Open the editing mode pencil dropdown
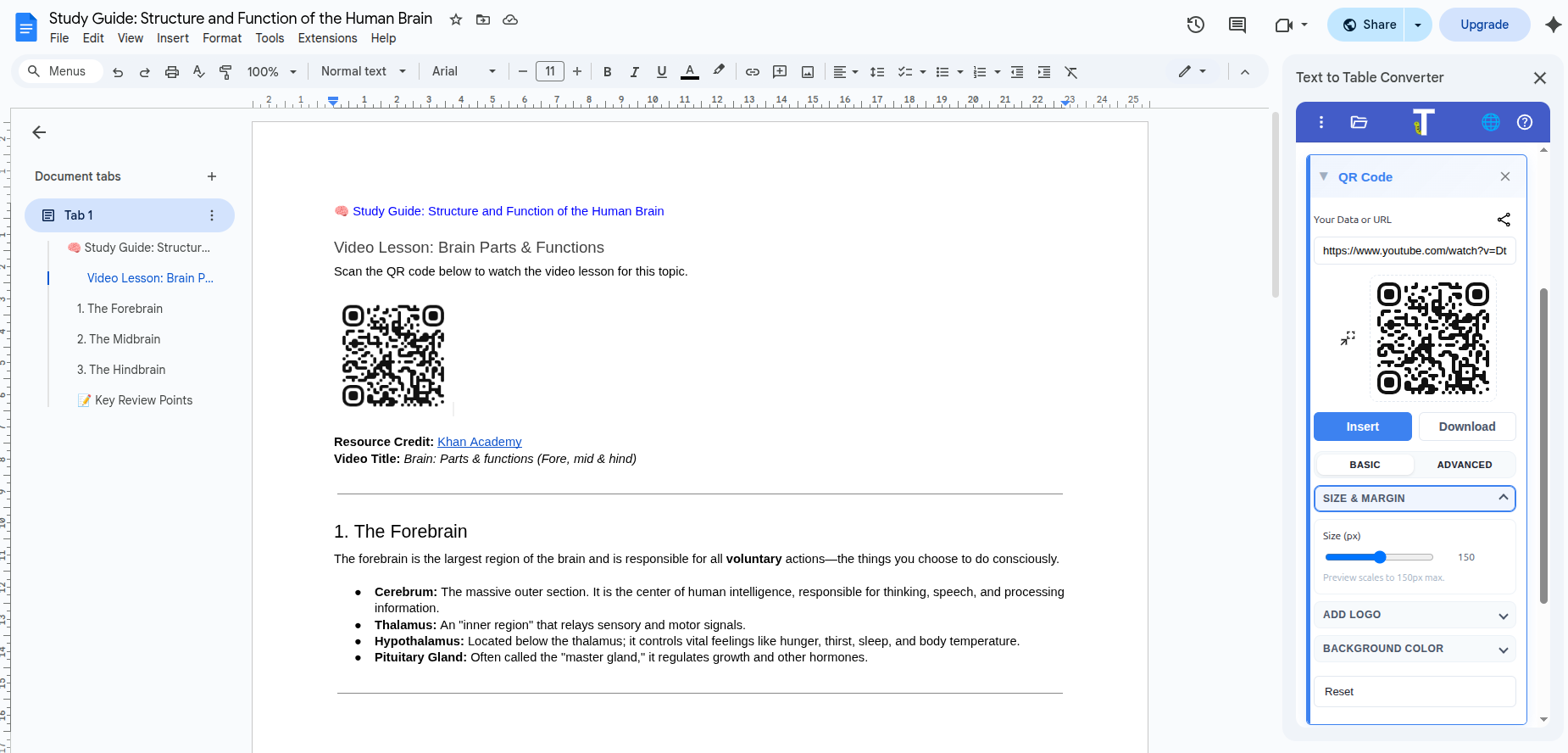The height and width of the screenshot is (753, 1568). pos(1193,71)
